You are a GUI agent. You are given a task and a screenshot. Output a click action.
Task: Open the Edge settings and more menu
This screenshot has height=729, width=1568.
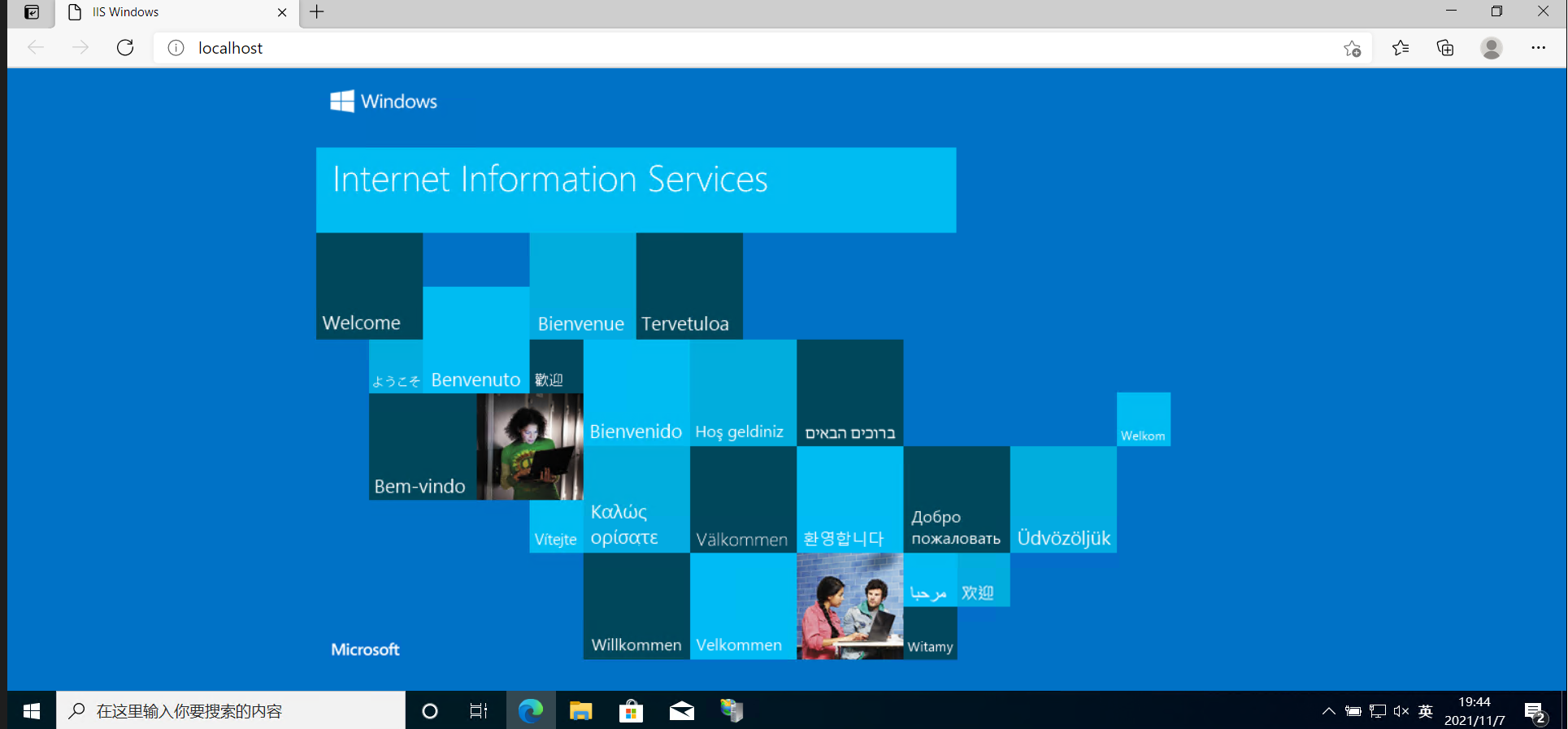[x=1539, y=48]
